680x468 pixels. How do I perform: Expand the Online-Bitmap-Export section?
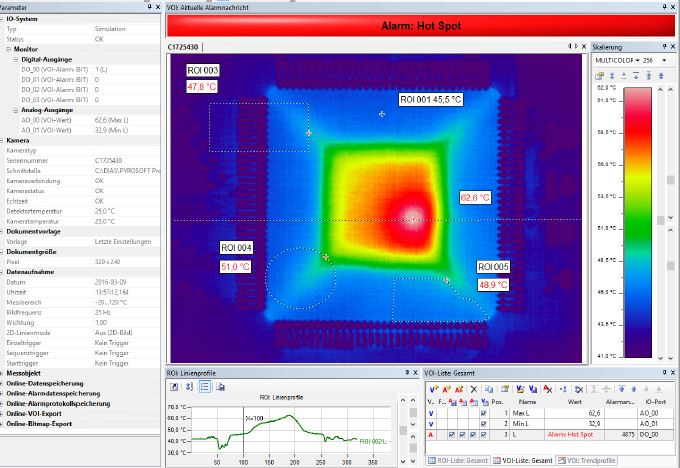[x=2, y=424]
